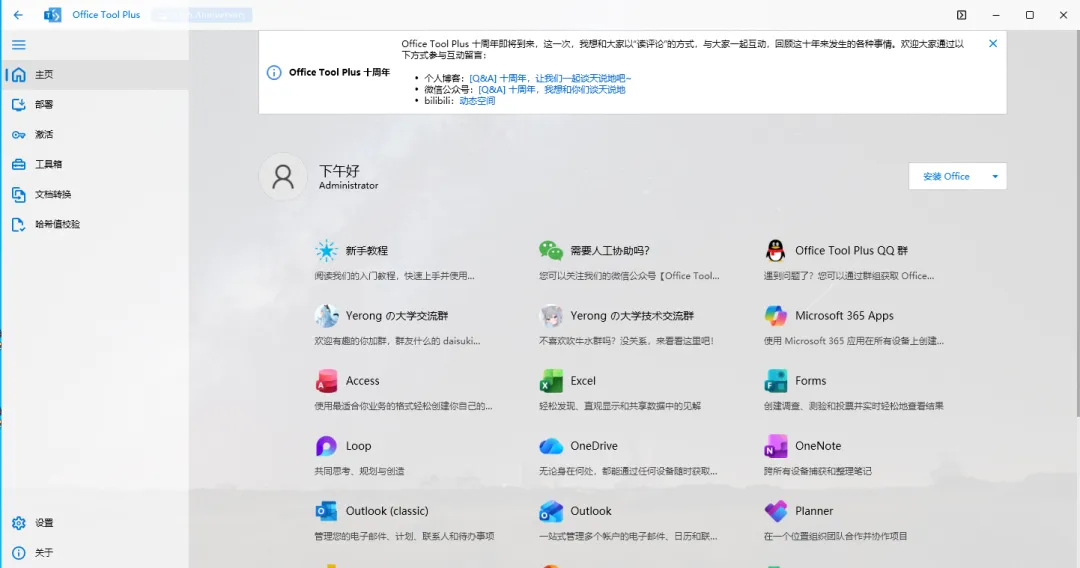Open the 工具箱 toolbox page
Screen dimensions: 1080x568
point(95,165)
